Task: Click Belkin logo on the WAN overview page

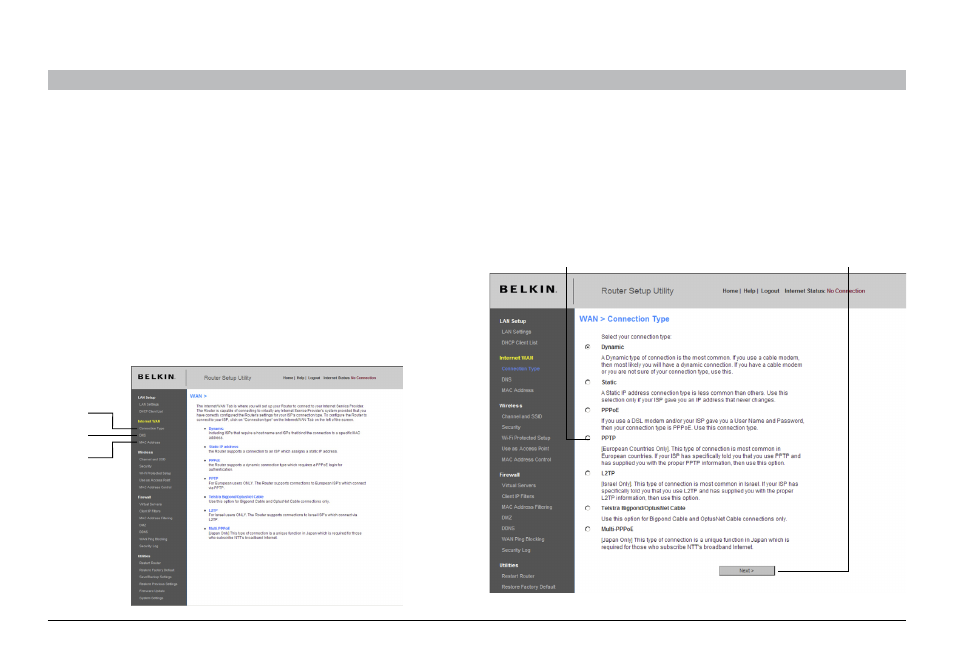Action: click(156, 377)
